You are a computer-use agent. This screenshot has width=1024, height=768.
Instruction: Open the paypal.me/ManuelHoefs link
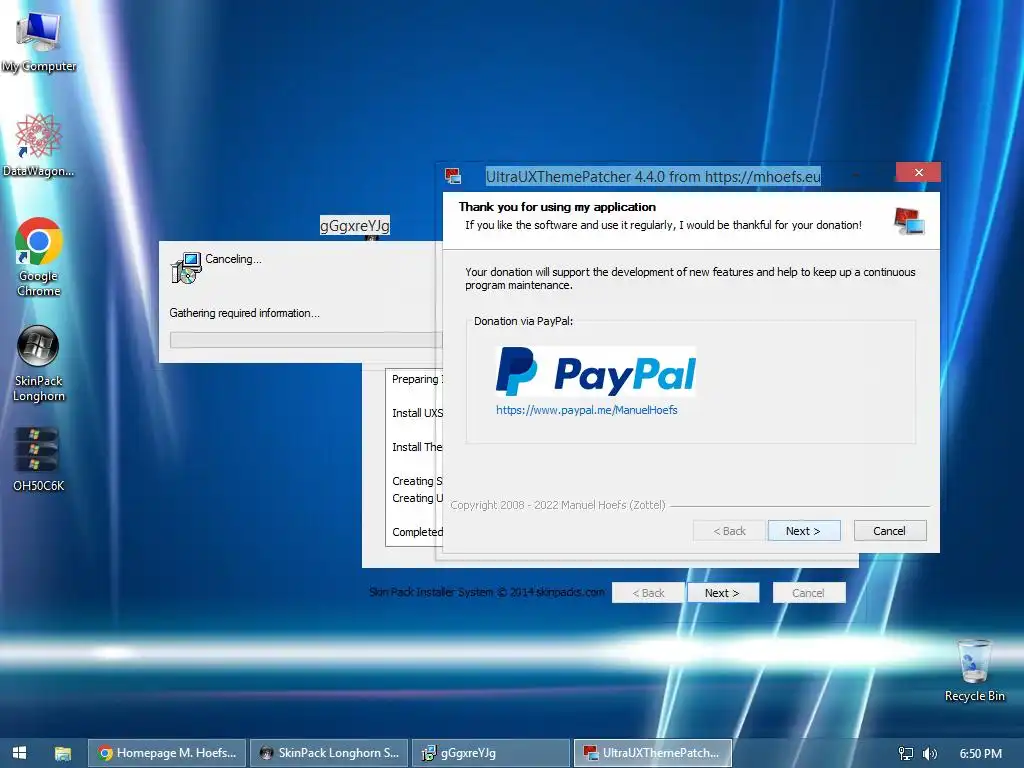point(586,410)
